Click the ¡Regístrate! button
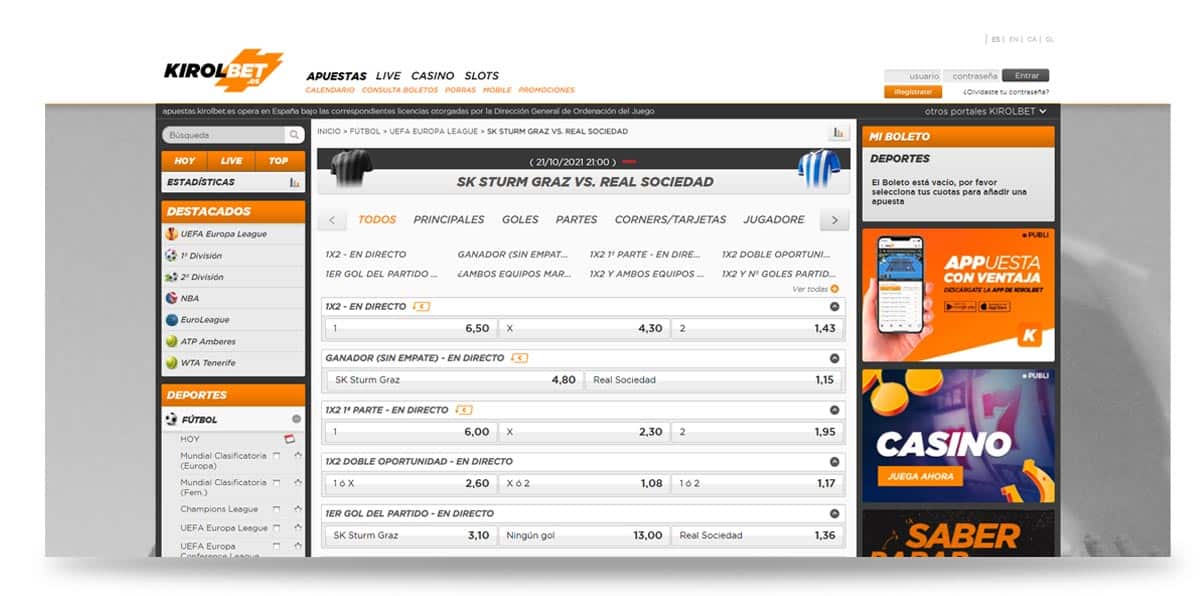This screenshot has height=596, width=1200. click(913, 92)
